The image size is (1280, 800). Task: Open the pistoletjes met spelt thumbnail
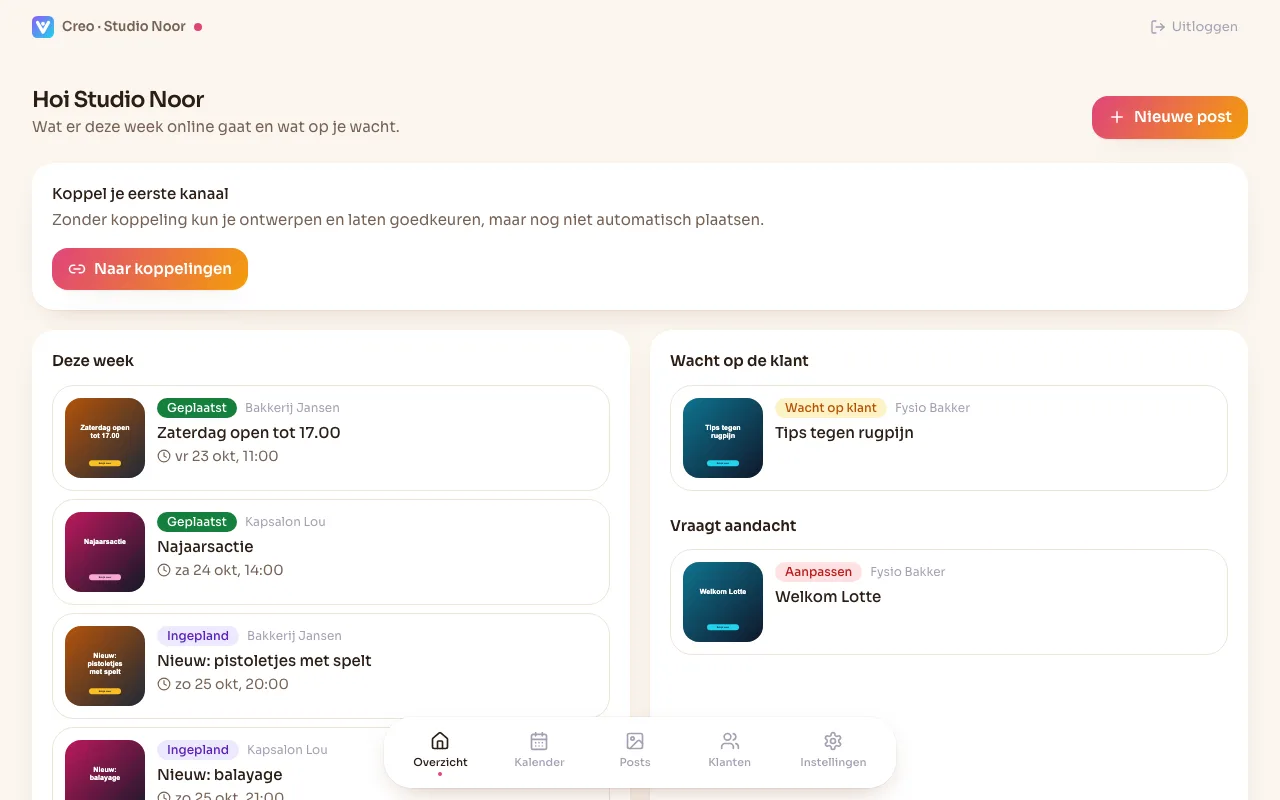[x=105, y=666]
